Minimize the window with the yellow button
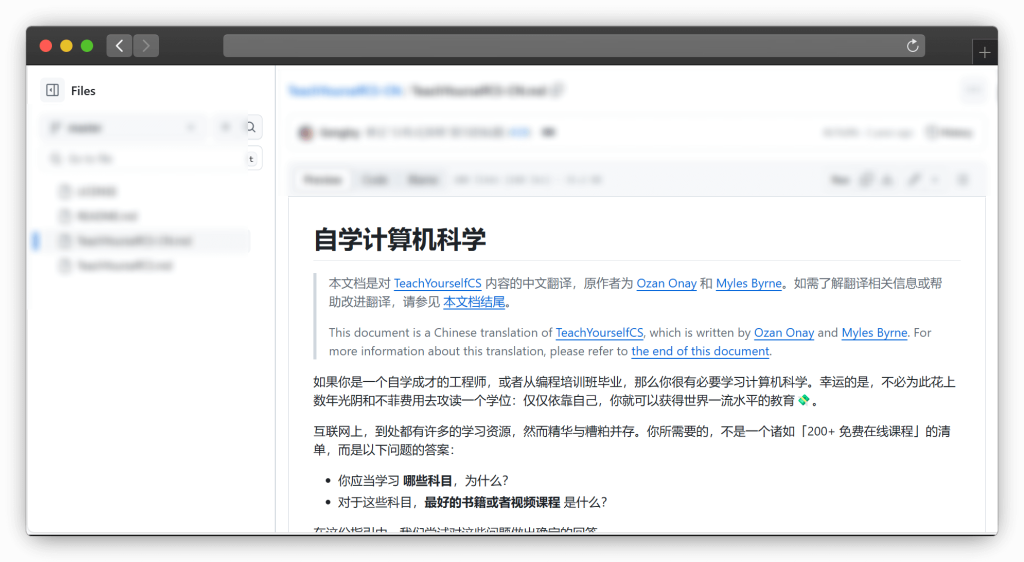Viewport: 1024px width, 562px height. pos(66,46)
